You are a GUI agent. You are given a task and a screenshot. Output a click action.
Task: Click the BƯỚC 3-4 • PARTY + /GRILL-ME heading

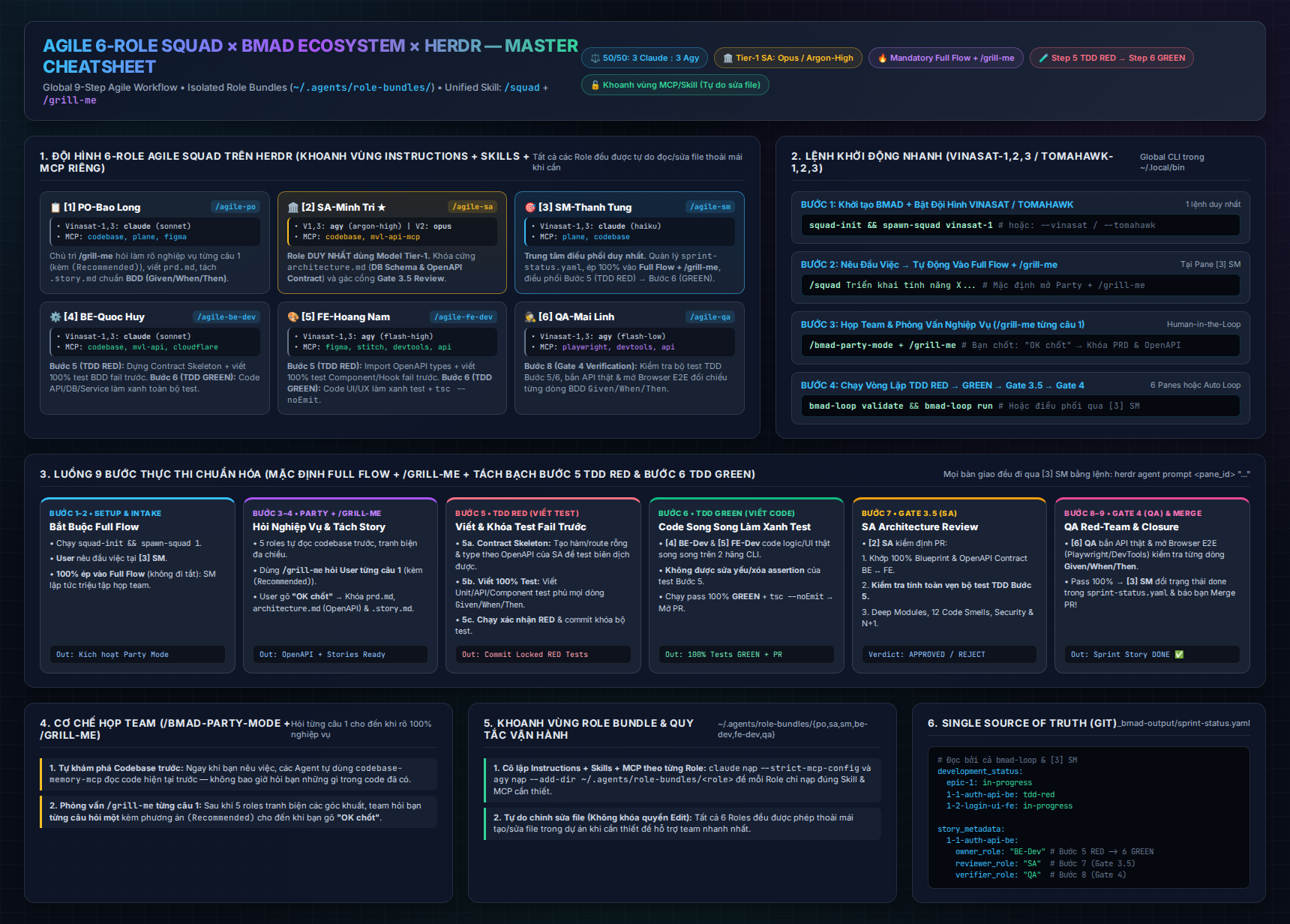317,514
